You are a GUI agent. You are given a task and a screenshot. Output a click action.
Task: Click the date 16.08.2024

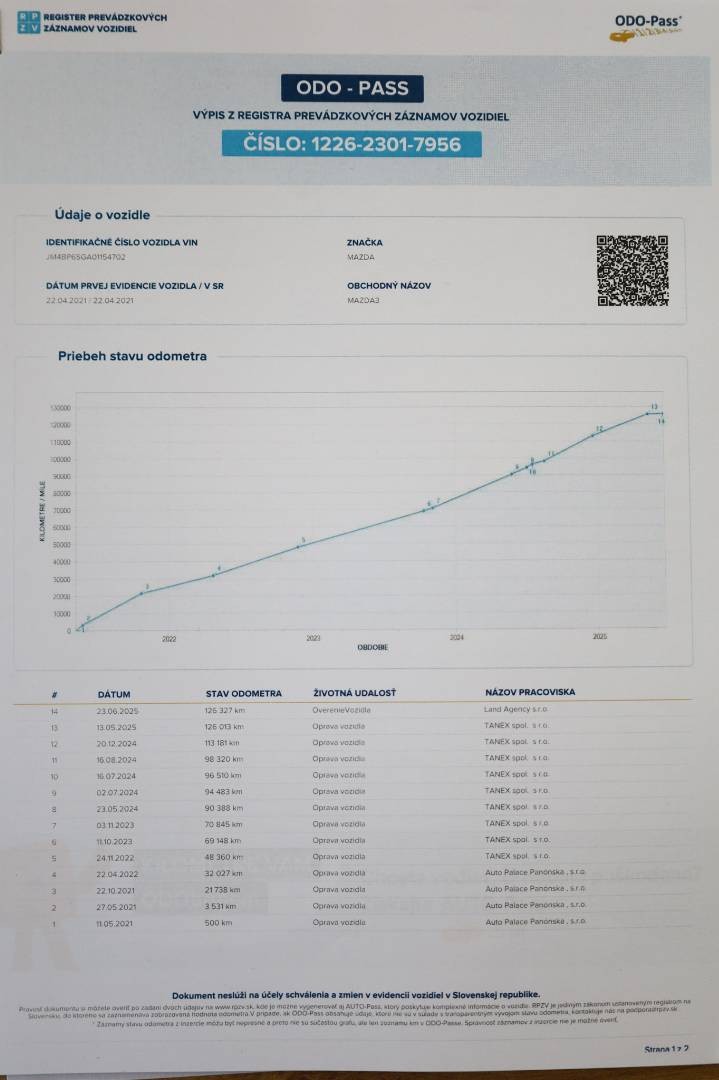117,760
